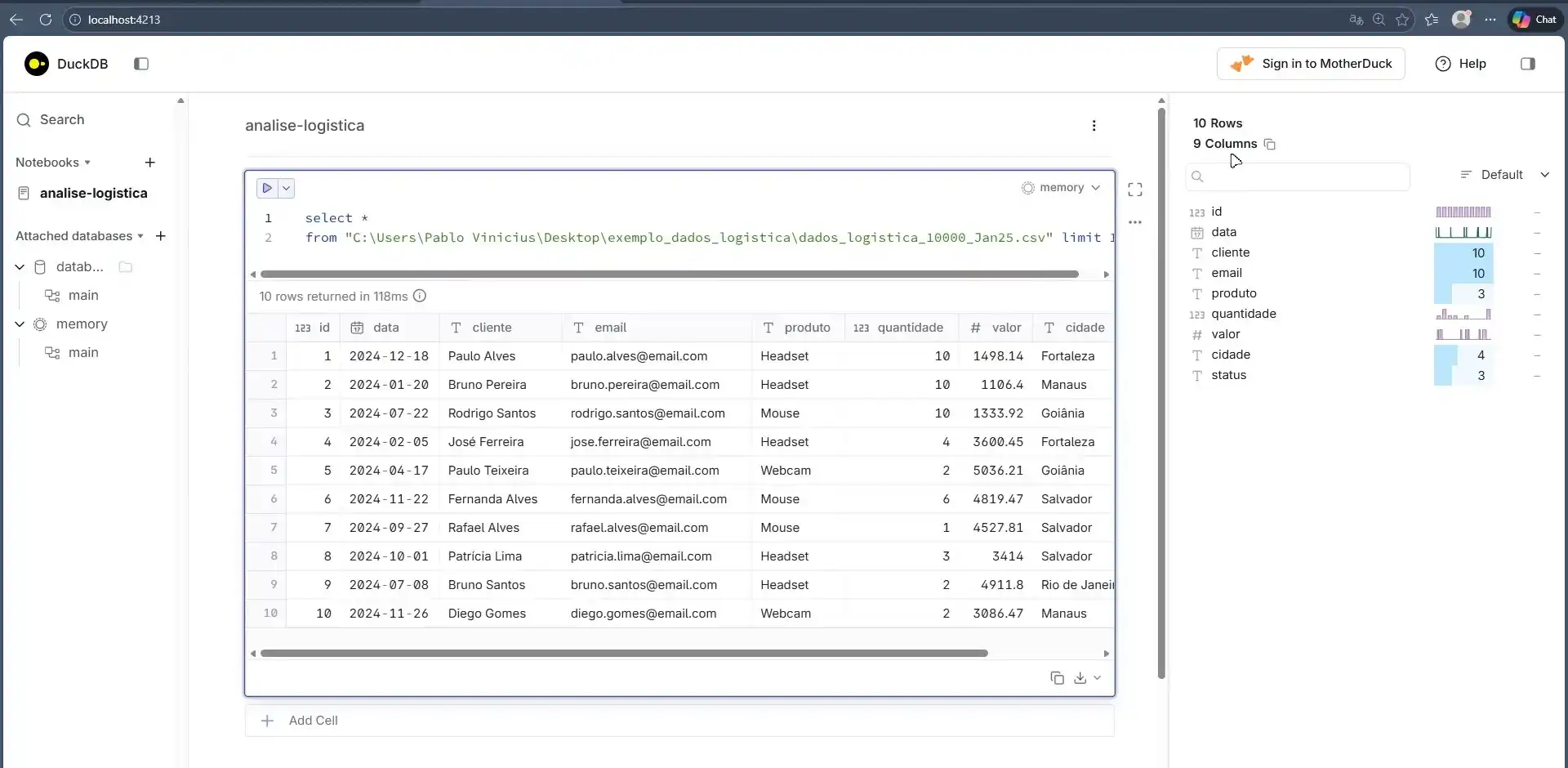Click Add Cell below the results
The width and height of the screenshot is (1568, 768).
(x=313, y=721)
